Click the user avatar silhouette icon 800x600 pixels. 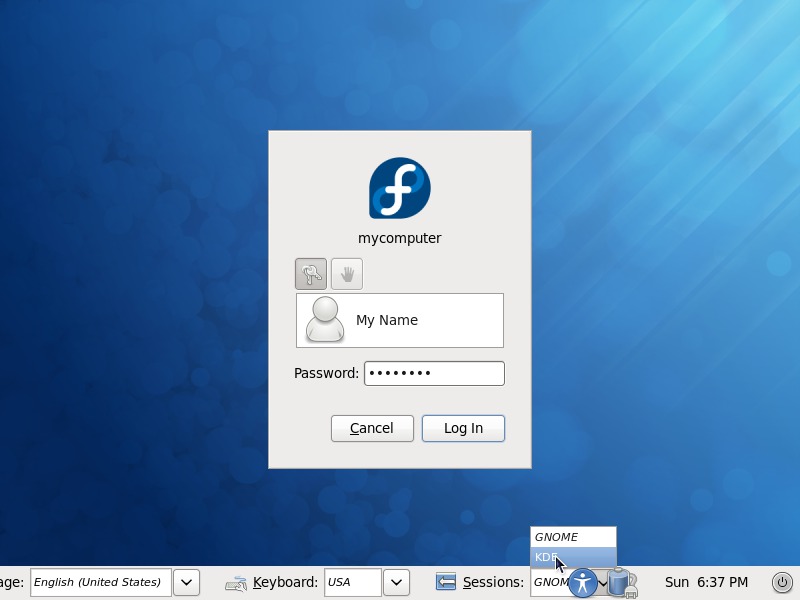click(324, 320)
